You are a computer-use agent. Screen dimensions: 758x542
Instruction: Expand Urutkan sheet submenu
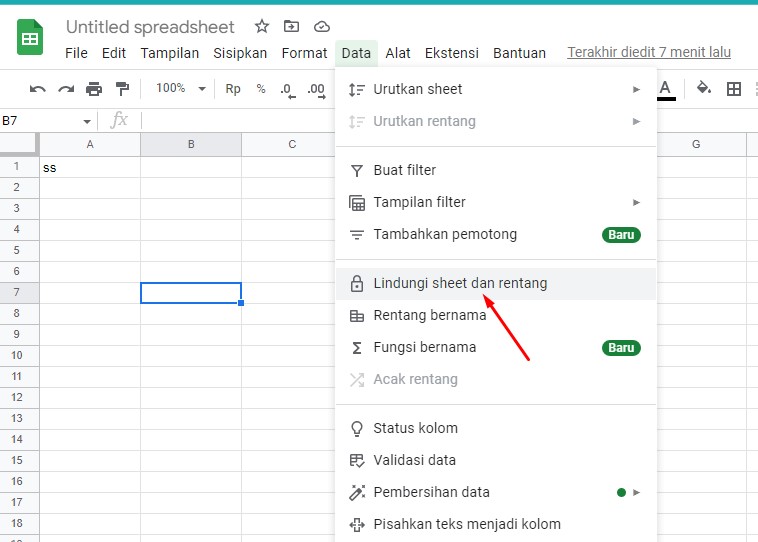pos(496,89)
